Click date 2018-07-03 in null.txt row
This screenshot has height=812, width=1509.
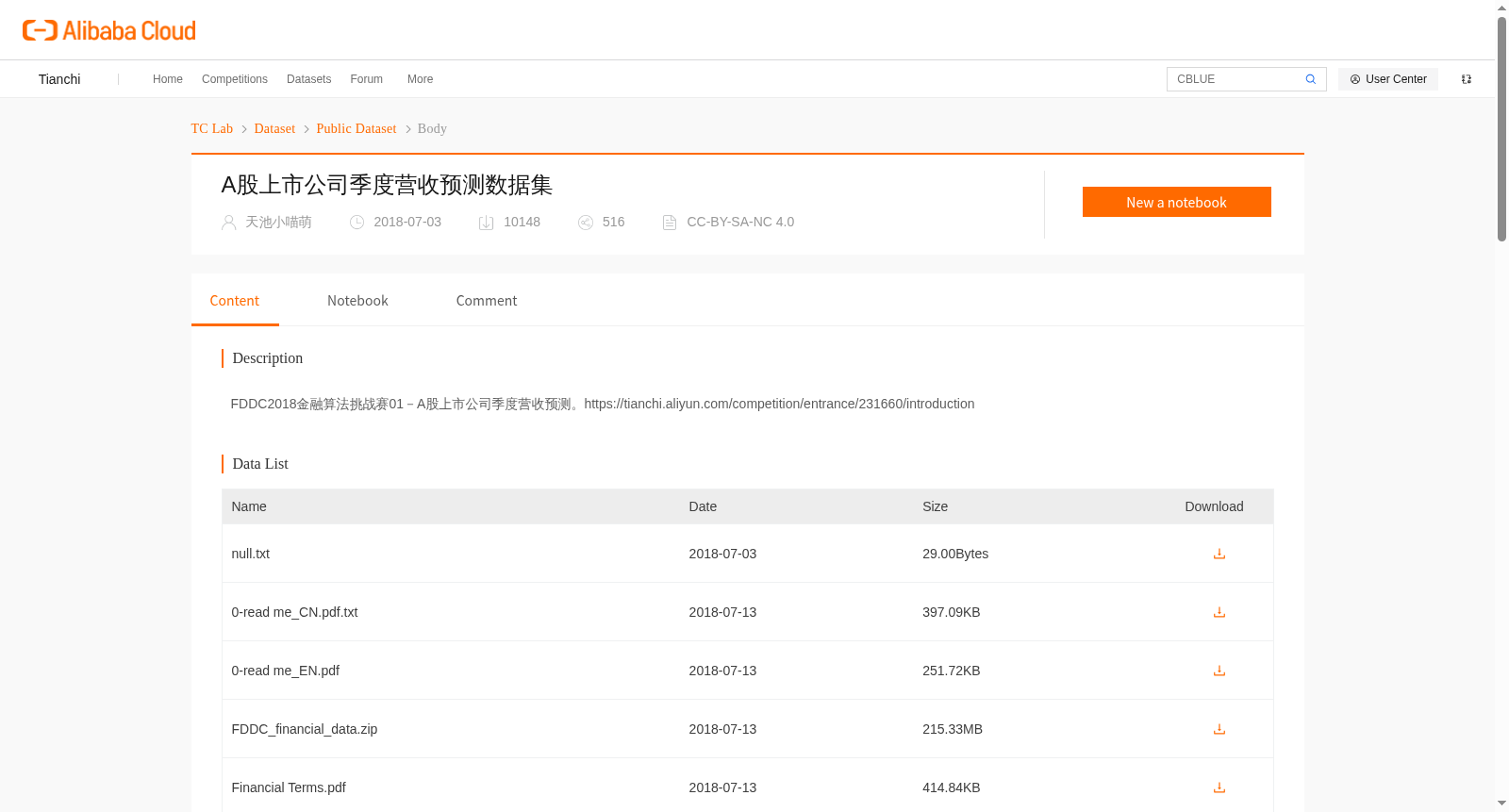pos(722,554)
